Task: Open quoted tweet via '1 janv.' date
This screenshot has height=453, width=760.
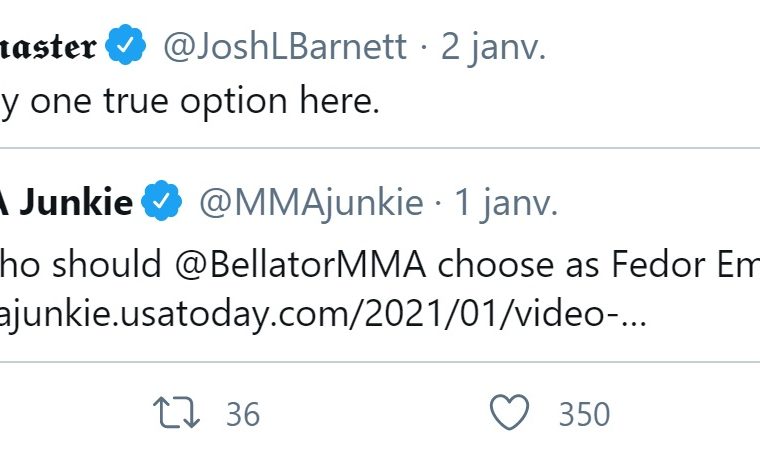Action: [506, 203]
